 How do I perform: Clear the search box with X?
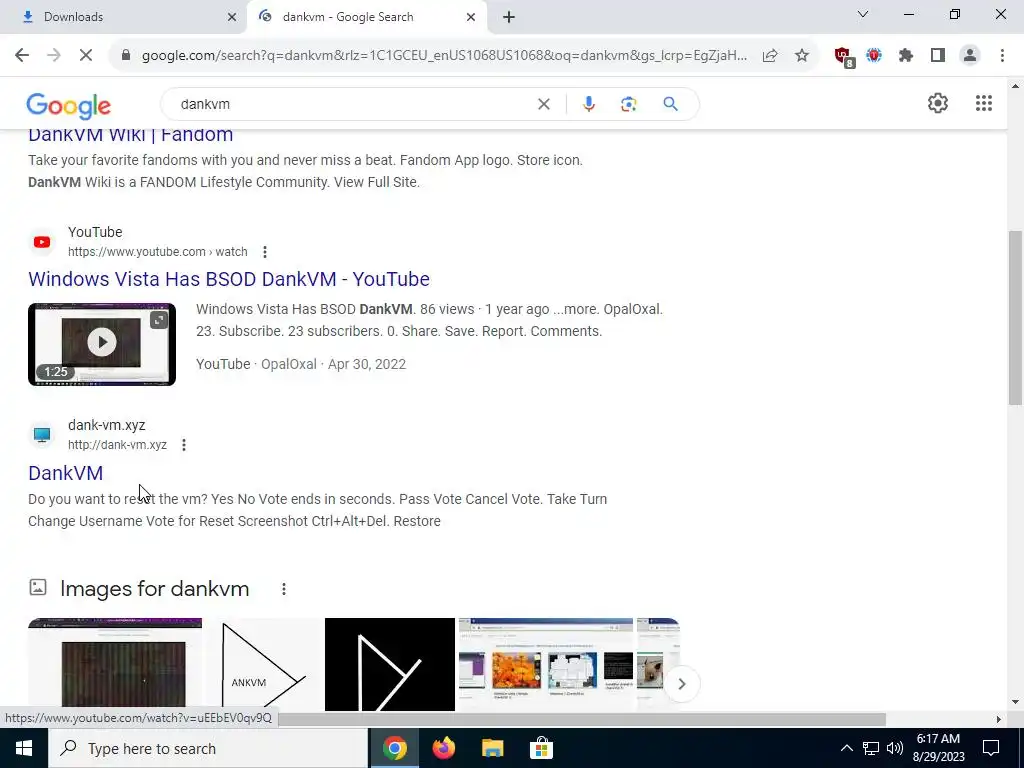click(x=543, y=104)
